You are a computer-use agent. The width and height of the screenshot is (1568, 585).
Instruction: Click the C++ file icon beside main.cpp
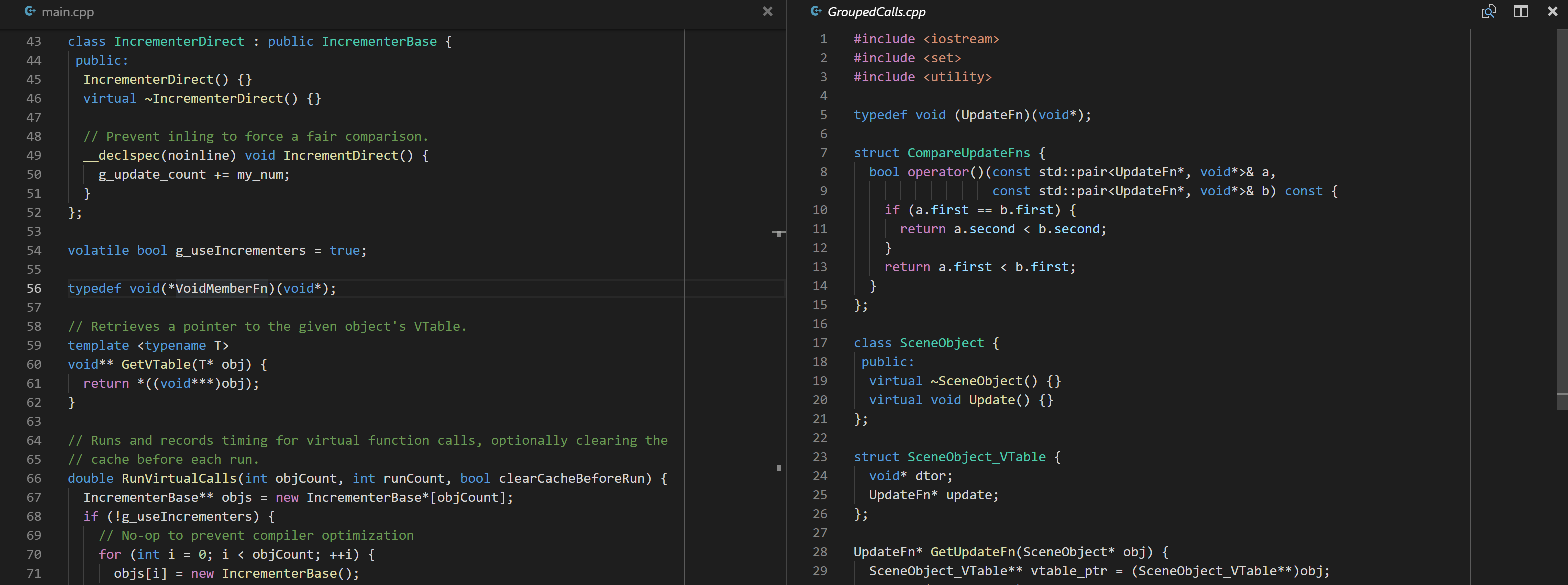[29, 12]
